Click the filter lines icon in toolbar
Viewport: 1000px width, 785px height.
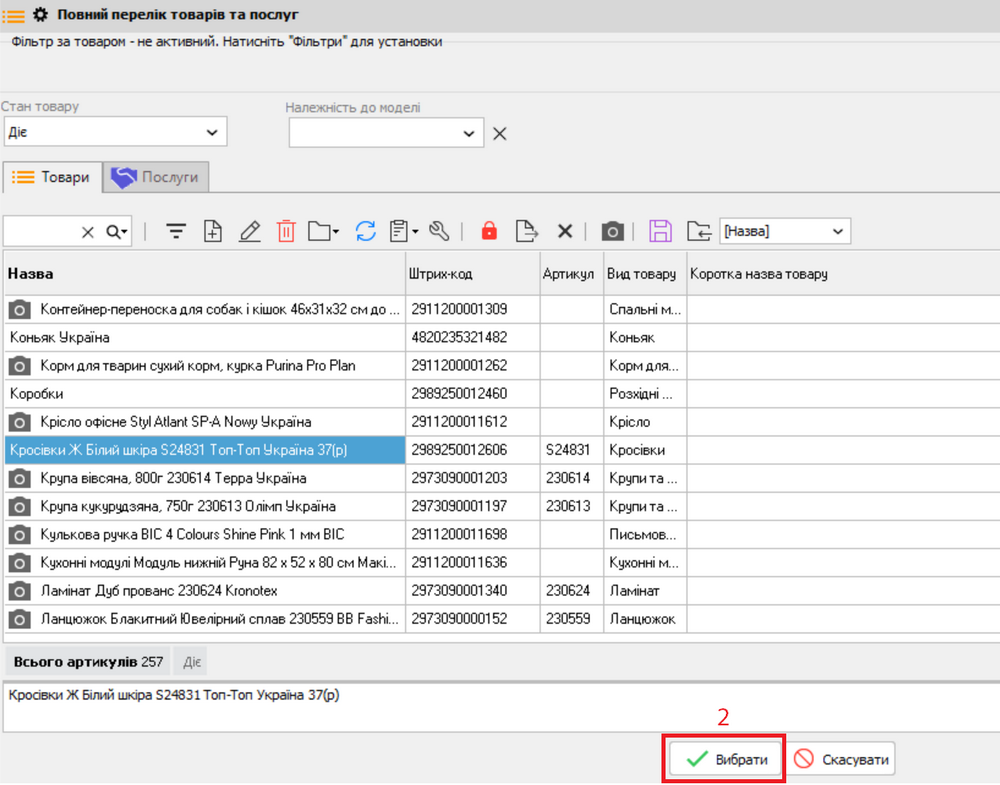click(x=176, y=232)
